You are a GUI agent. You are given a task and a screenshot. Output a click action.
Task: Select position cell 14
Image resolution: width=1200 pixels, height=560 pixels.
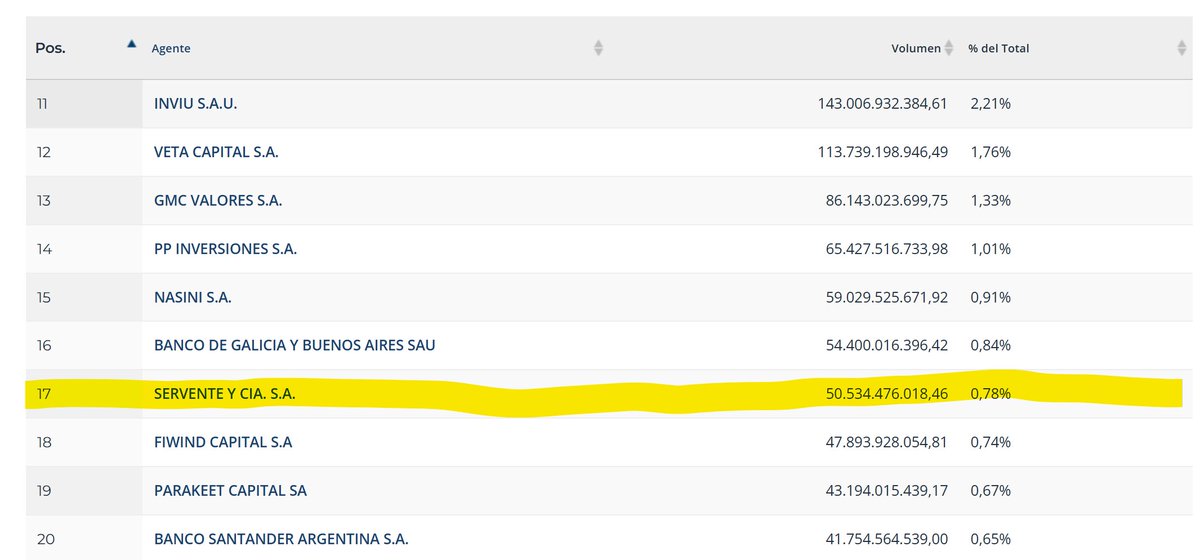(x=84, y=248)
